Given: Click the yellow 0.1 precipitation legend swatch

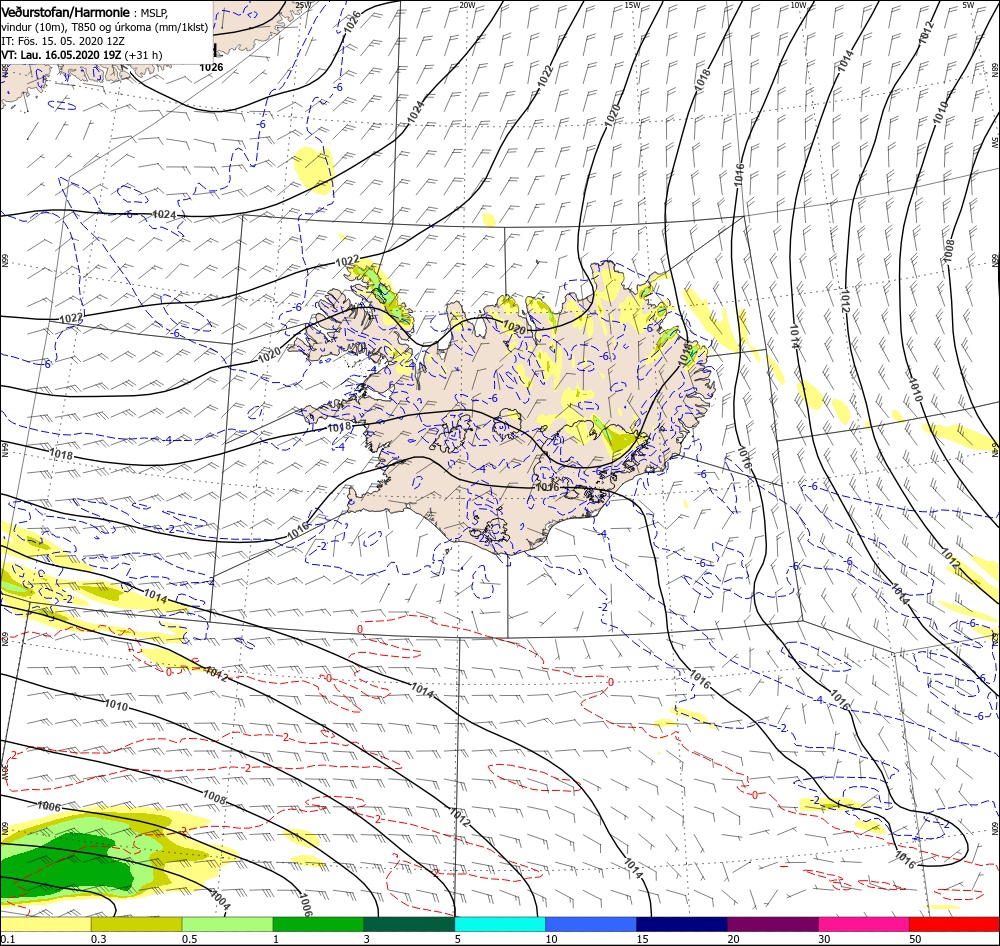Looking at the screenshot, I should click(45, 924).
